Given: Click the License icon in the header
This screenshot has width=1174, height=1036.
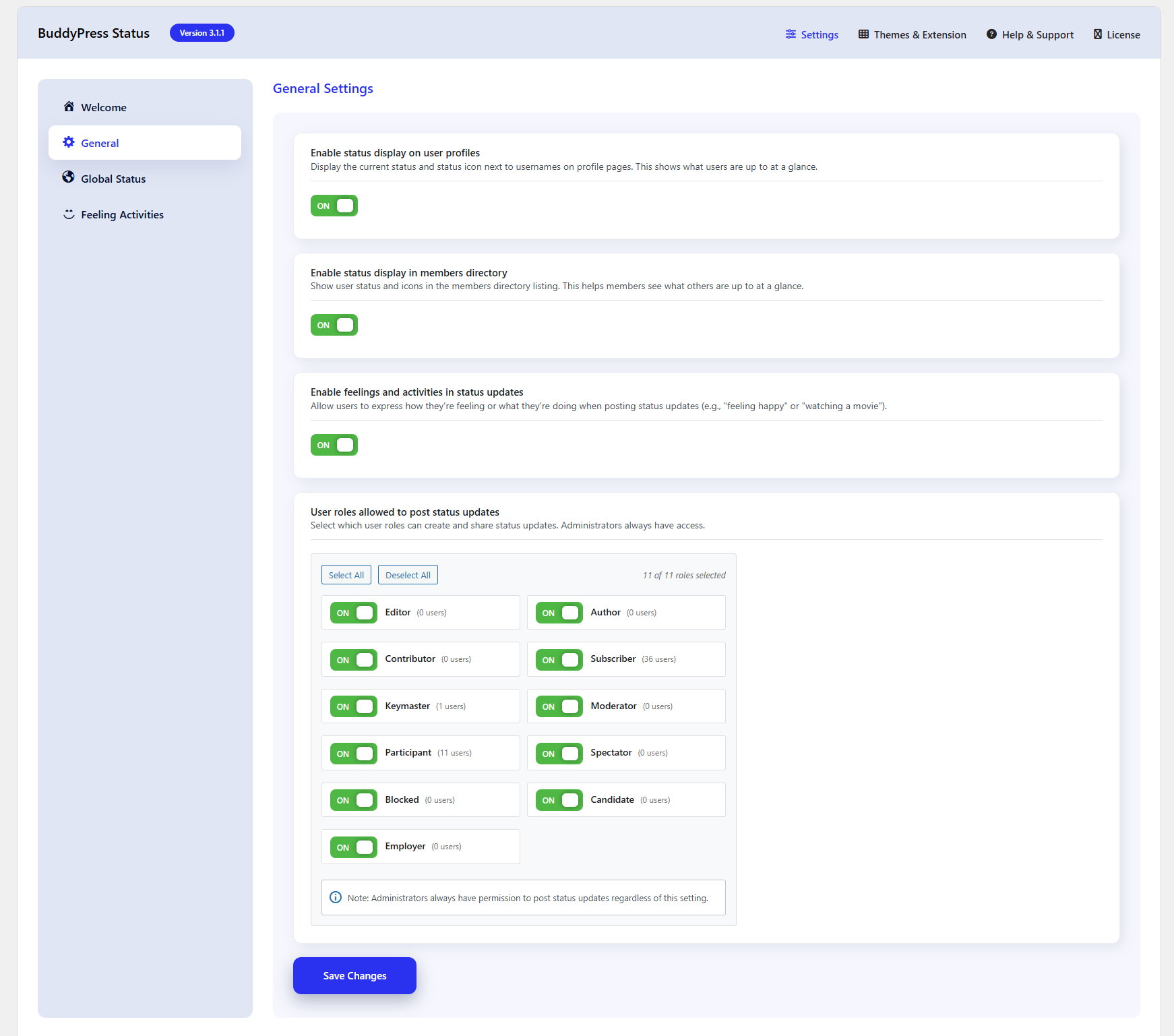Looking at the screenshot, I should click(1098, 34).
